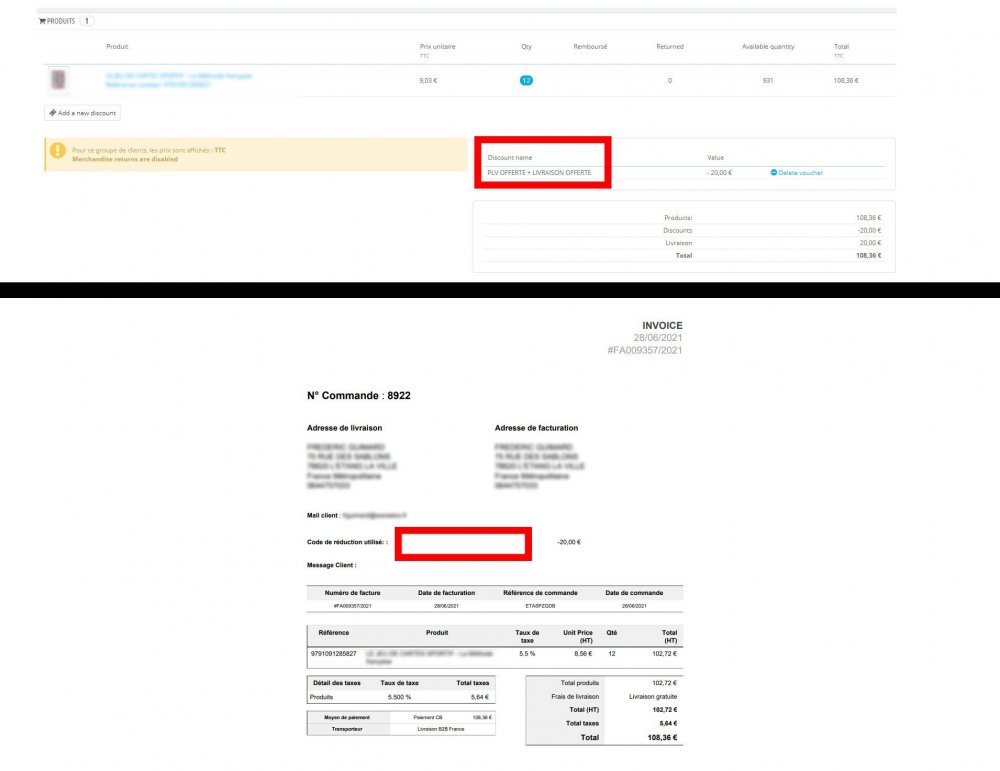Click product row total 108,36 €
The width and height of the screenshot is (1000, 771).
tap(846, 80)
